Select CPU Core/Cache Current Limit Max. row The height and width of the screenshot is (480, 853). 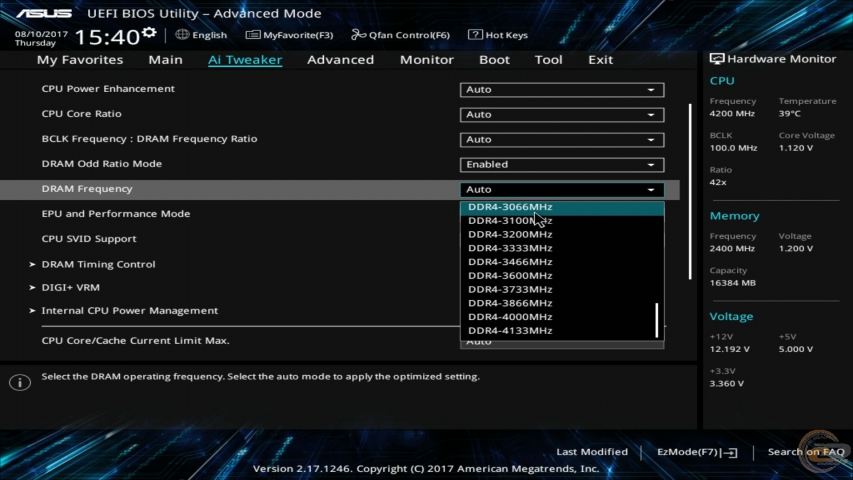click(x=135, y=340)
